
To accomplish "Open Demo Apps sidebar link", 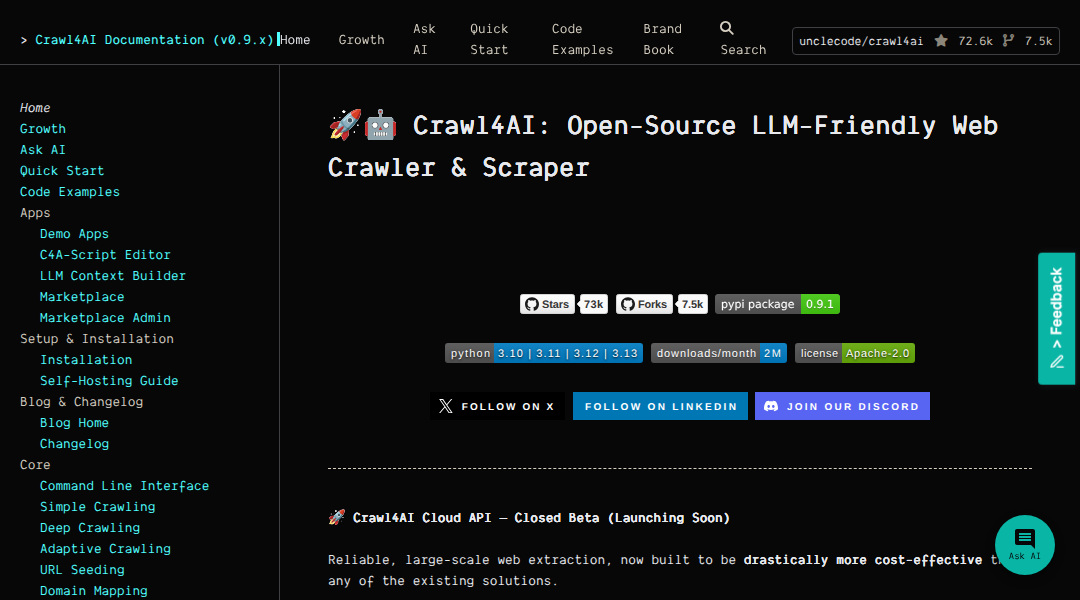I will [x=74, y=234].
